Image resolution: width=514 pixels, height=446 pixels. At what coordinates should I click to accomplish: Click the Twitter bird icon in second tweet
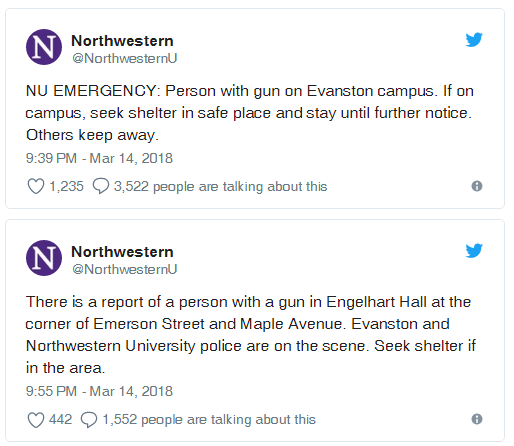click(x=474, y=251)
